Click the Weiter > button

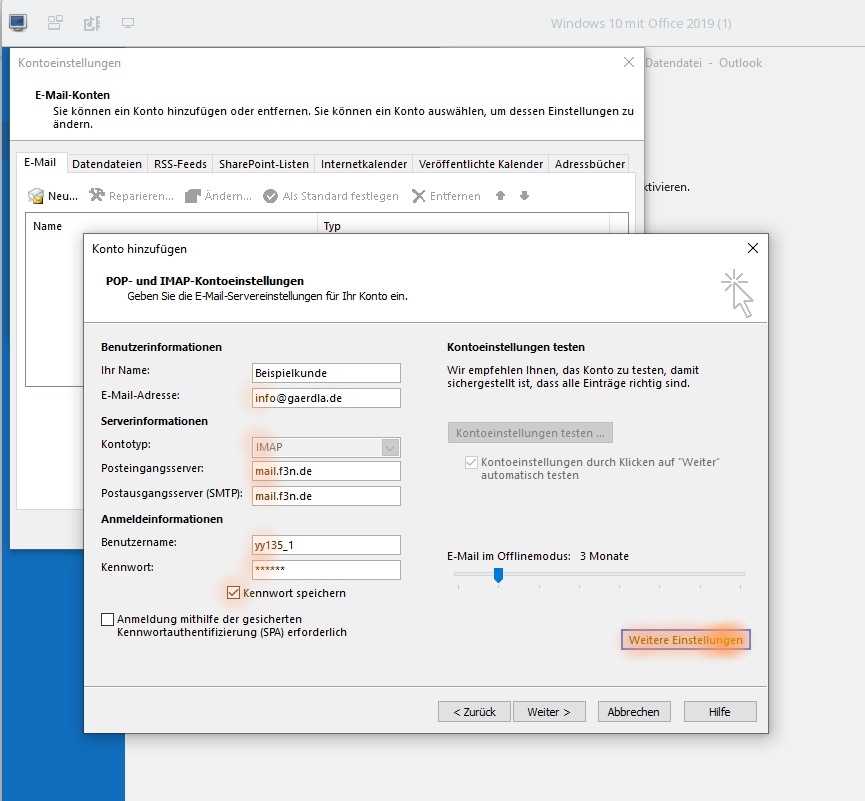click(x=549, y=712)
